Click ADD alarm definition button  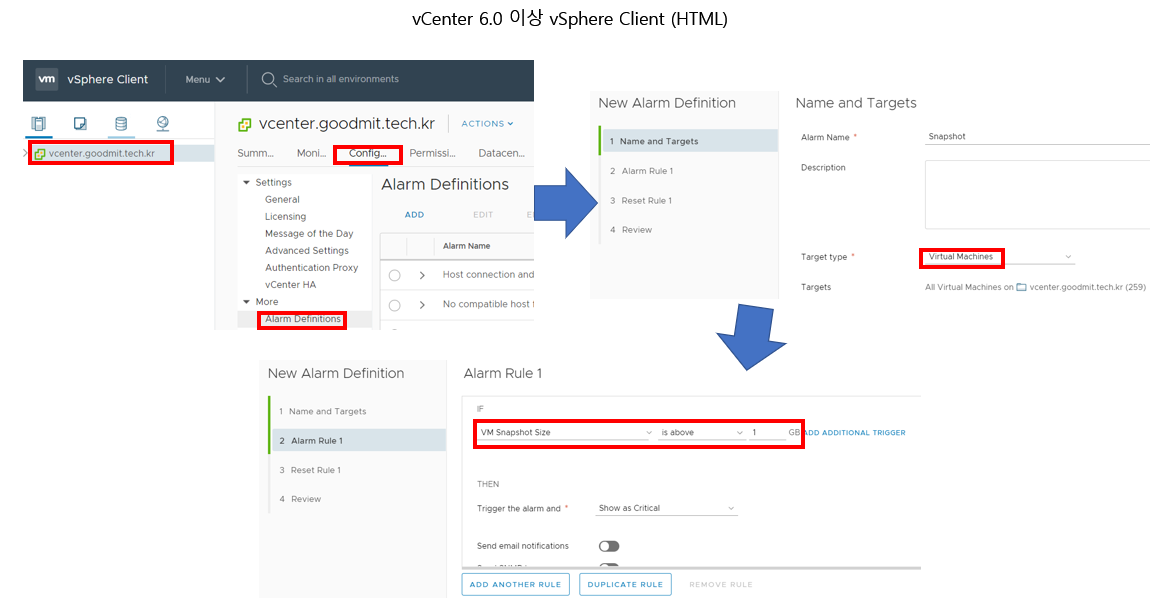415,215
